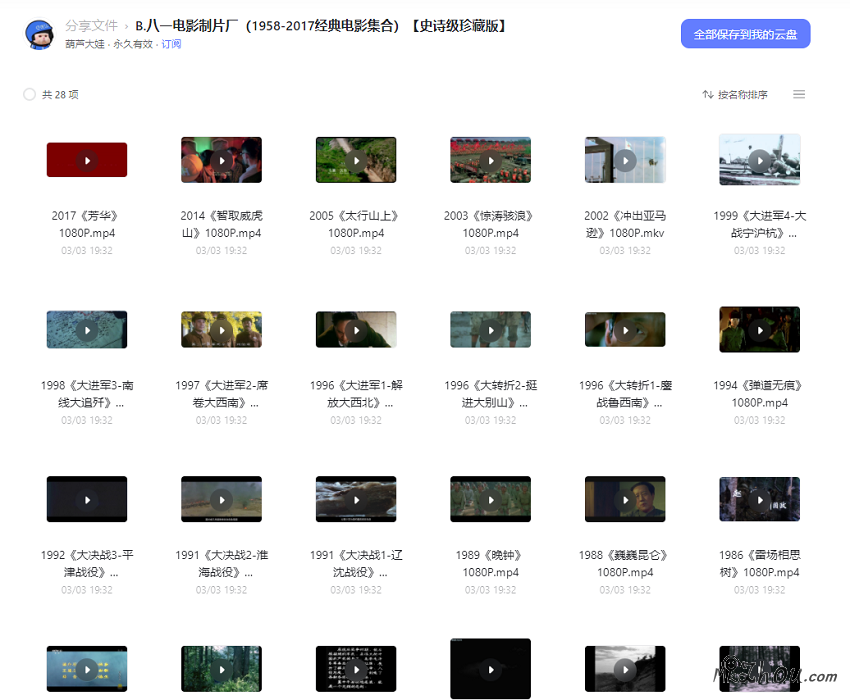Open the 1986《雷场相思树》video thumbnail
Viewport: 850px width, 700px height.
coord(759,499)
